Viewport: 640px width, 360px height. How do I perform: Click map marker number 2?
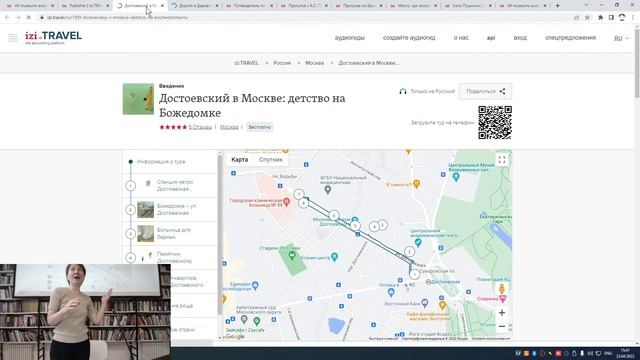[409, 252]
